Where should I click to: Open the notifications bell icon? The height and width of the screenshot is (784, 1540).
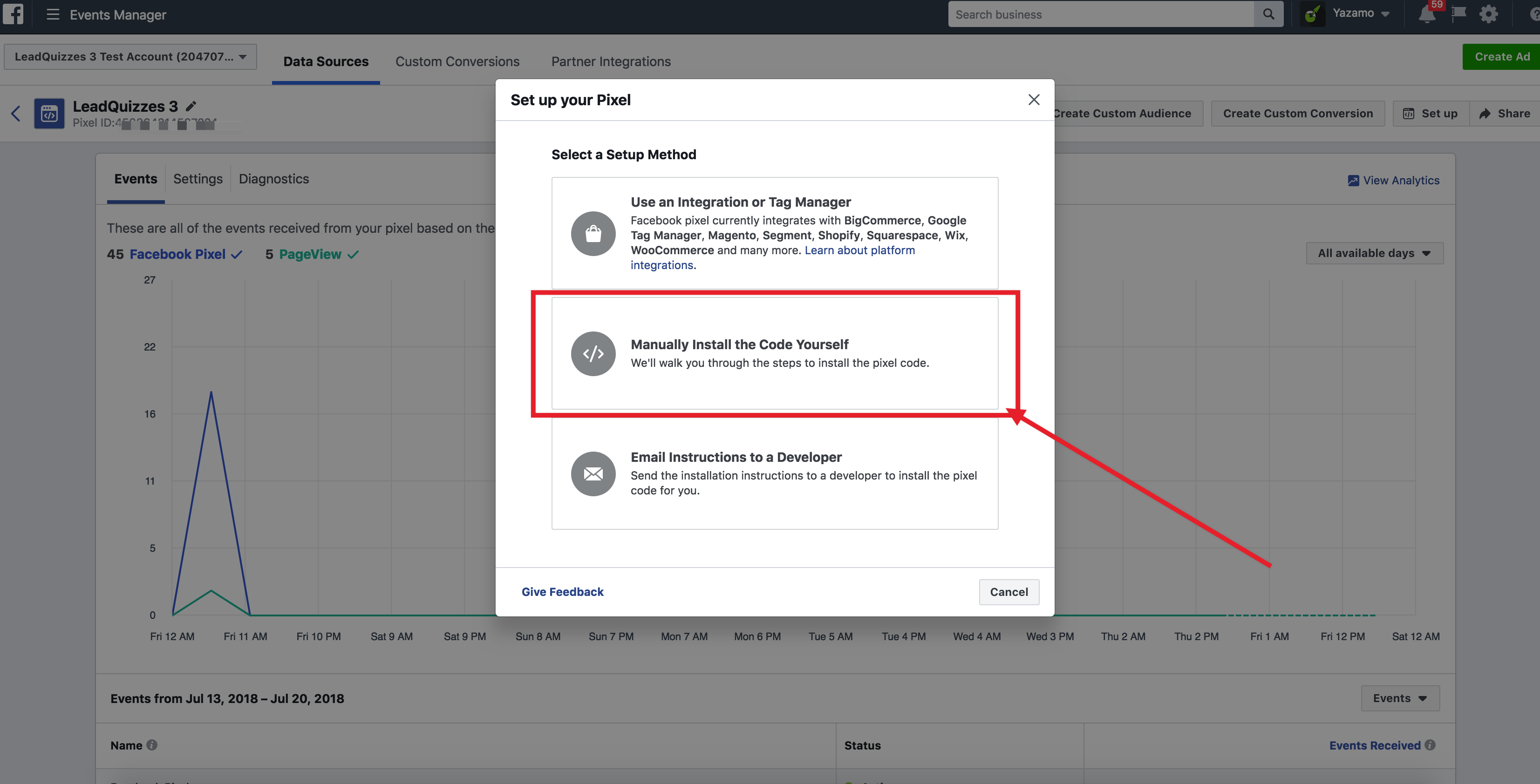pos(1426,14)
